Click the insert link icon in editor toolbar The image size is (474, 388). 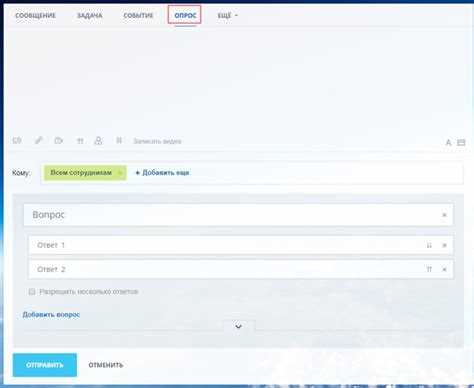pos(39,141)
